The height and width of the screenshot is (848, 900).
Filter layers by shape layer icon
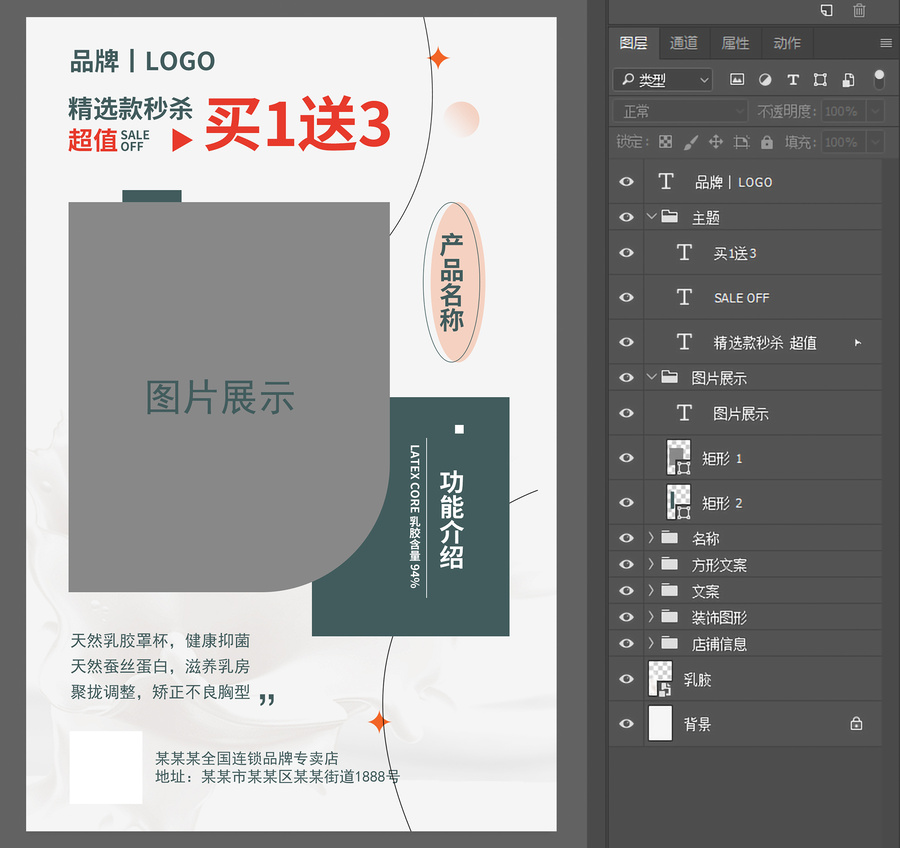pyautogui.click(x=820, y=80)
